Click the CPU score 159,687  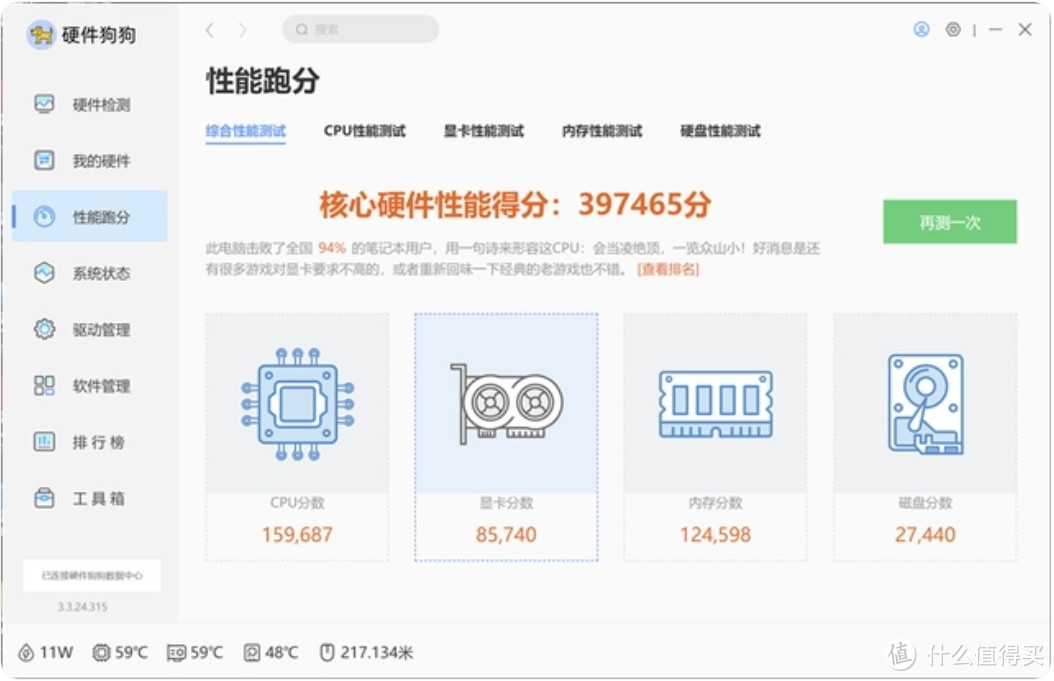pos(297,534)
